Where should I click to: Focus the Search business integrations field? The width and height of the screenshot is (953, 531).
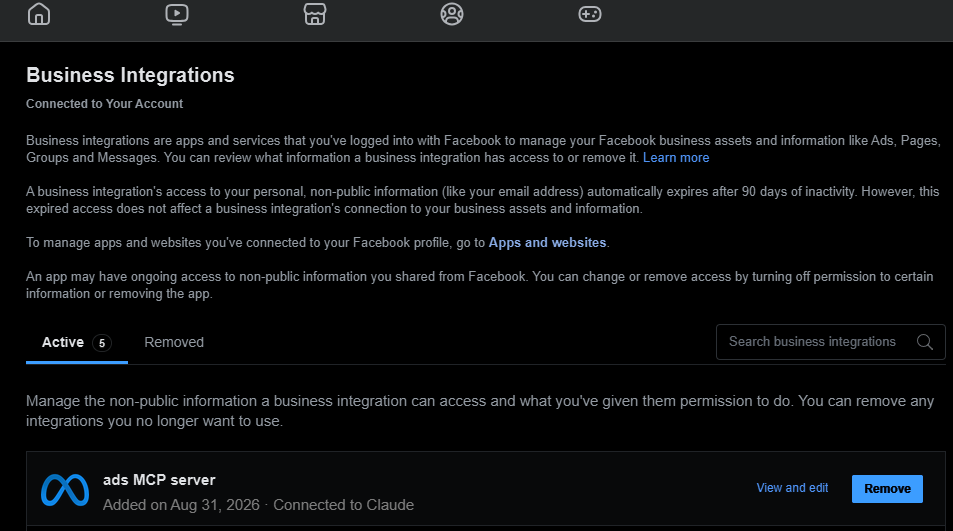(830, 342)
